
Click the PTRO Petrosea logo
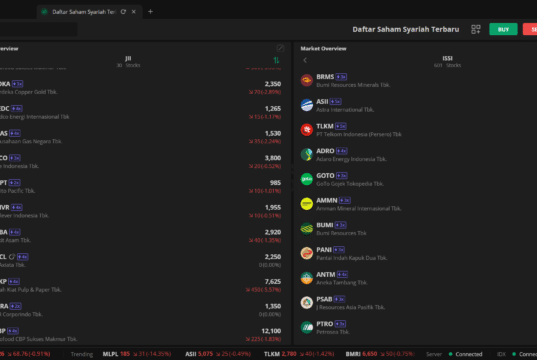click(x=307, y=327)
